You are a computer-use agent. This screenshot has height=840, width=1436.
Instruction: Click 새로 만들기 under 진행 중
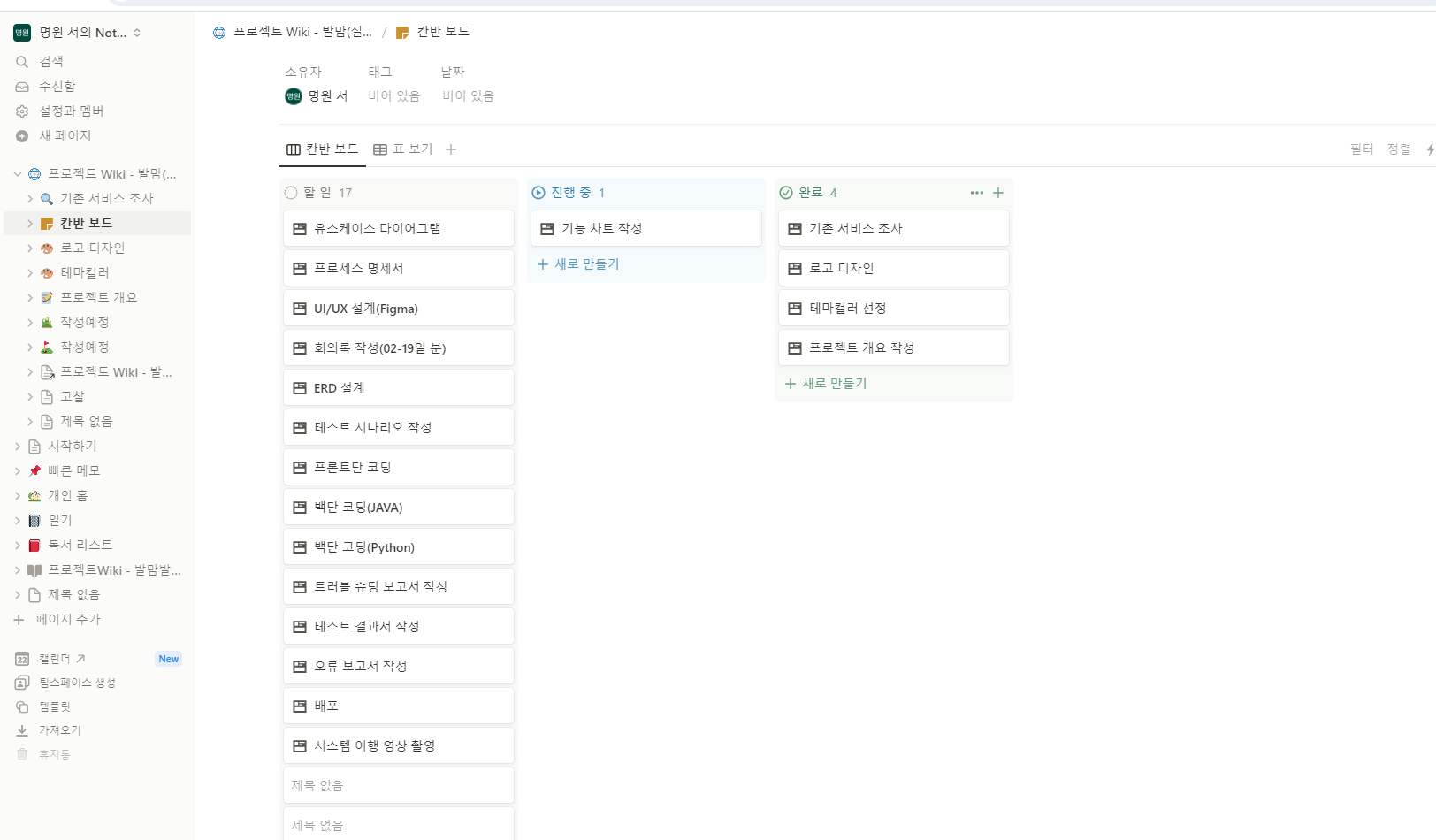click(578, 264)
